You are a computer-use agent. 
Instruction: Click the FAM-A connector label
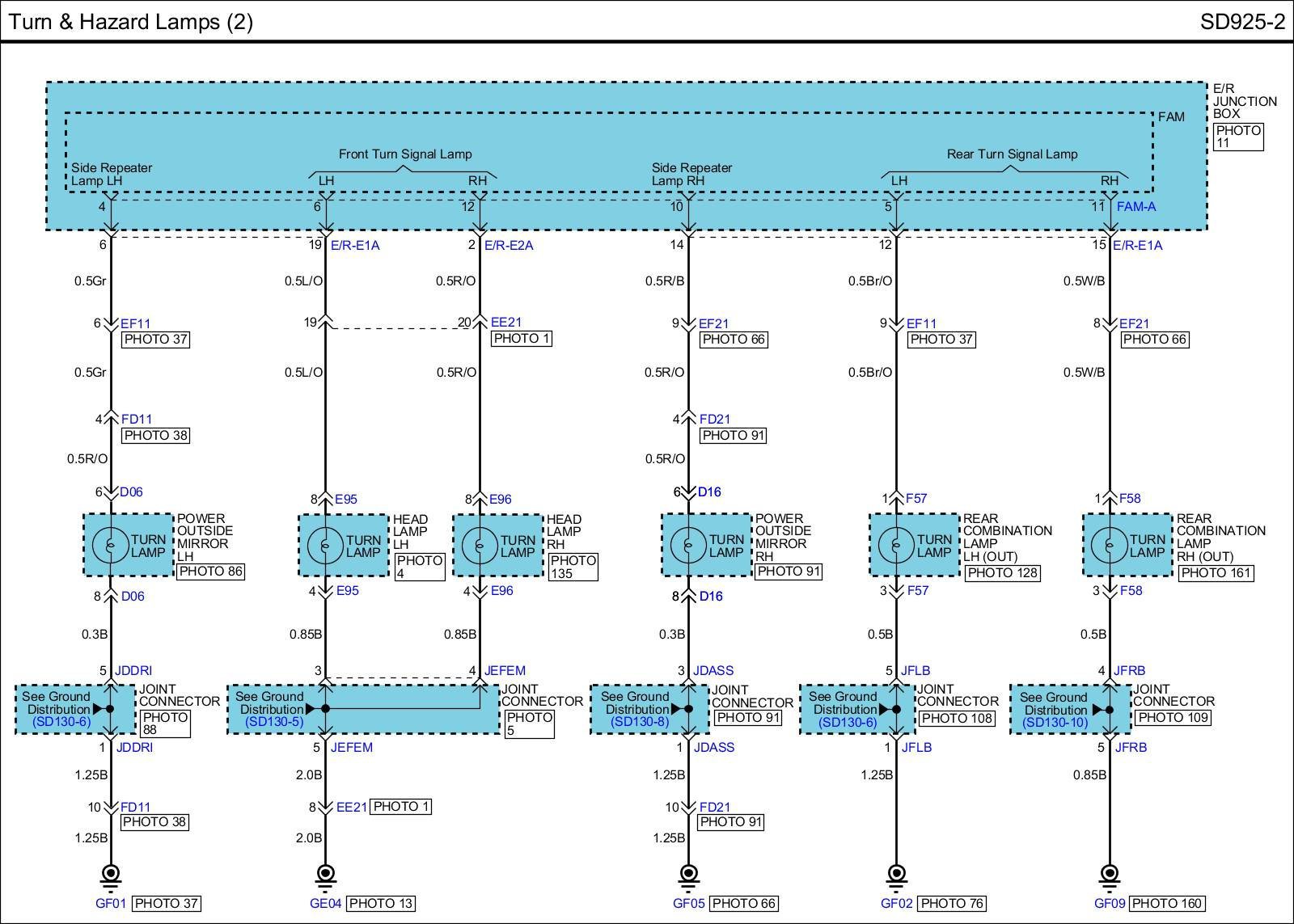(x=1135, y=207)
